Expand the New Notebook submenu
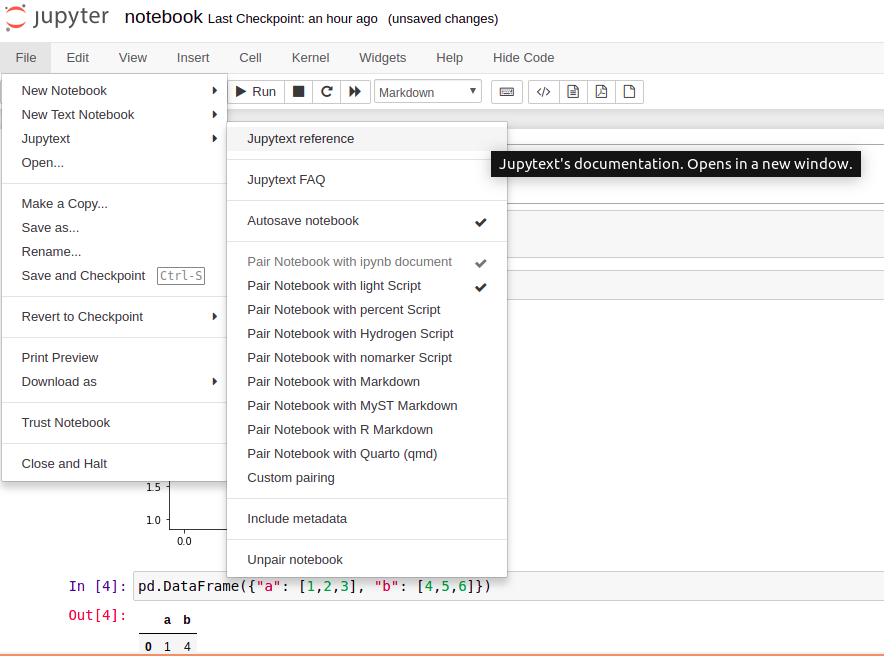 click(64, 90)
